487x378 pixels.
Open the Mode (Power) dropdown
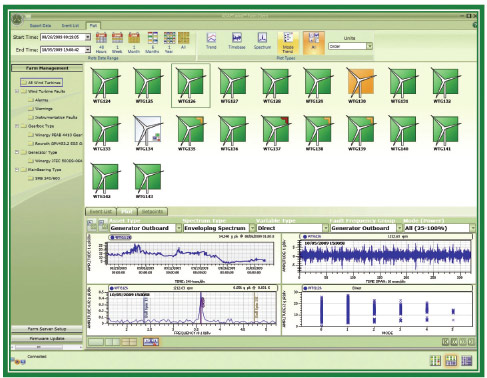[x=473, y=228]
